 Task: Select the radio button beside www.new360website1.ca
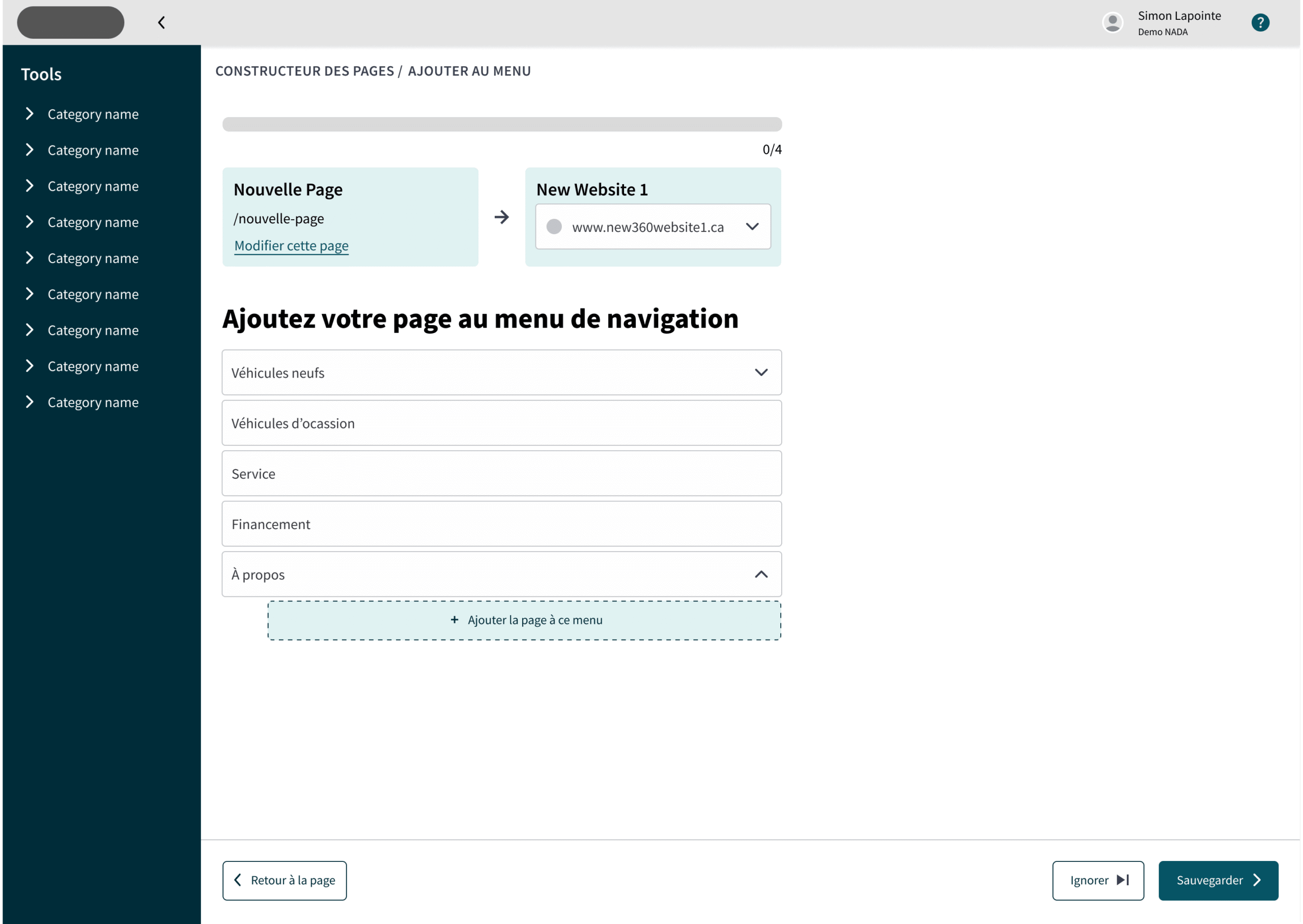coord(554,226)
